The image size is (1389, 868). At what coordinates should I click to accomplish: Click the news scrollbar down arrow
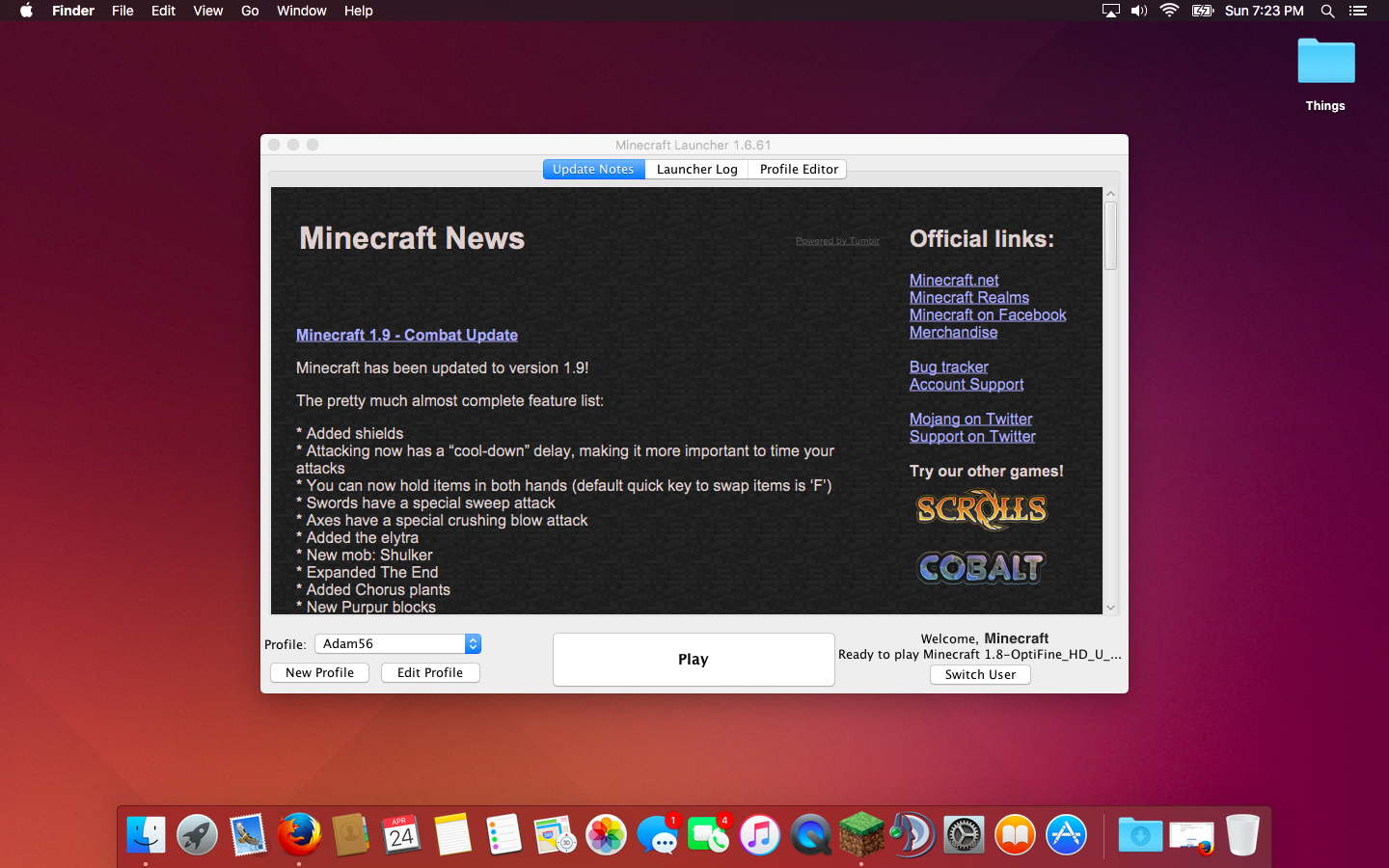tap(1110, 608)
